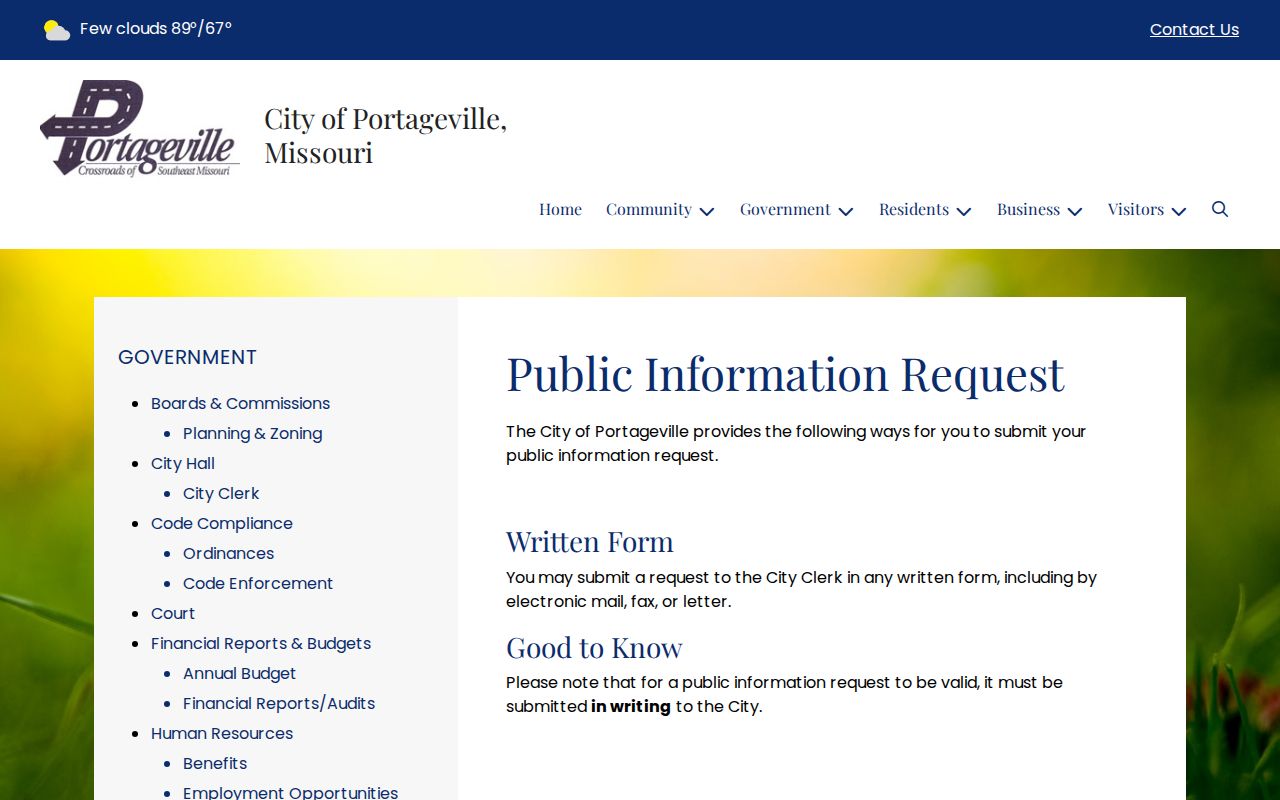Expand the Community menu chevron
1280x800 pixels.
click(x=707, y=211)
